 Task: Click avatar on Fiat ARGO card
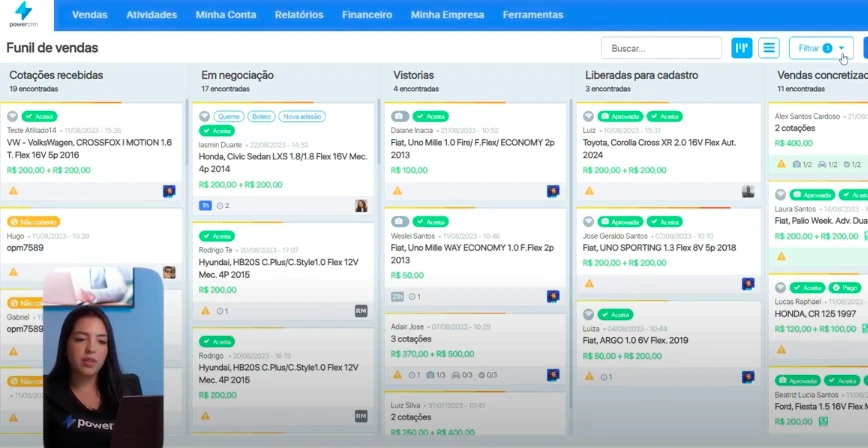(x=748, y=377)
